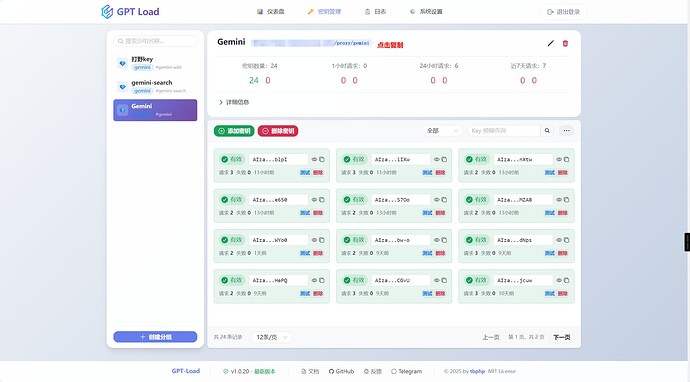Copy the AIza...MZA8 key

pos(566,200)
